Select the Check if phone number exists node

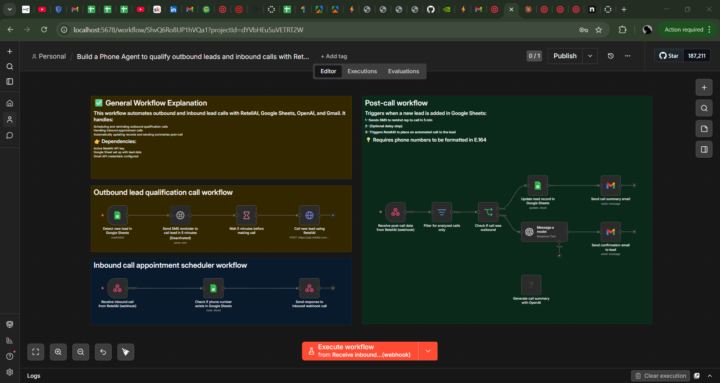click(x=213, y=288)
